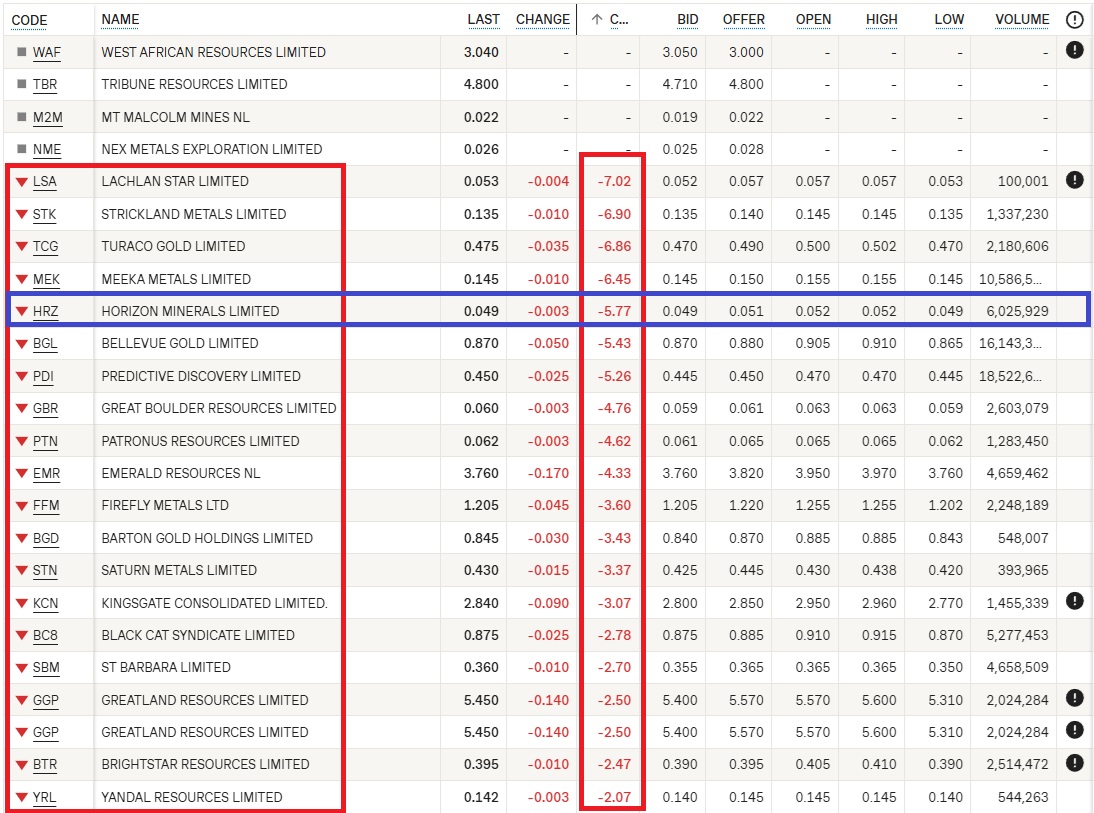Click grey square icon beside TBR

coord(21,85)
